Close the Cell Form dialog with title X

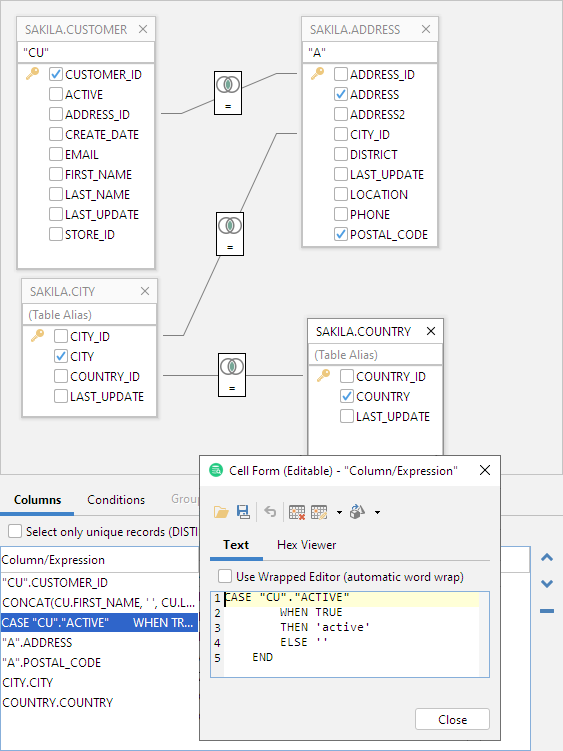click(485, 470)
